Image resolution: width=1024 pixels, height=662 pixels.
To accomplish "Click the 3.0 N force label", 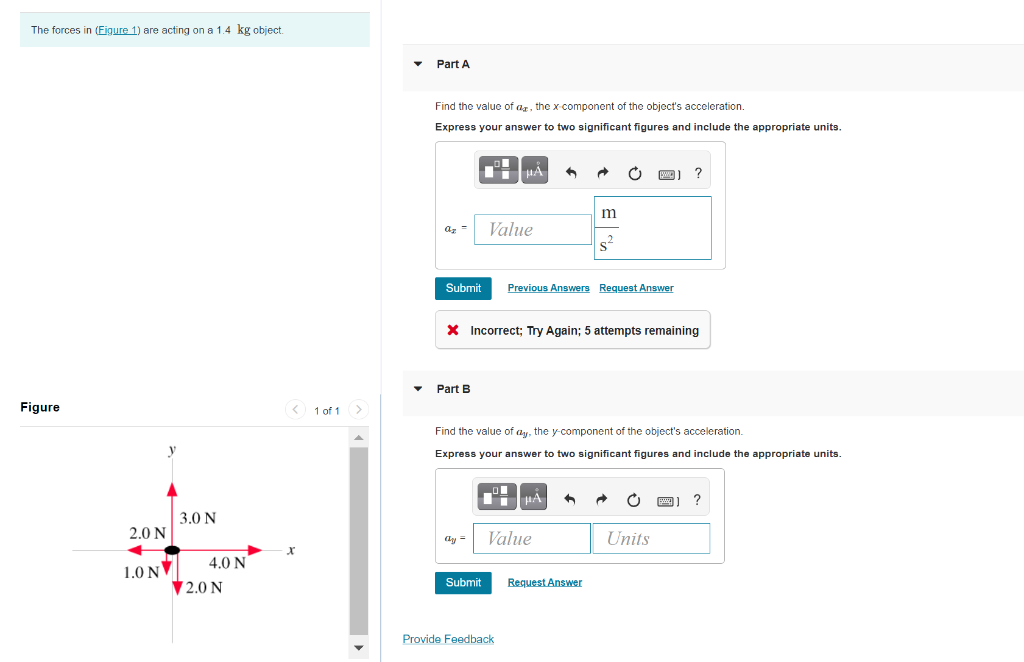I will pos(198,518).
